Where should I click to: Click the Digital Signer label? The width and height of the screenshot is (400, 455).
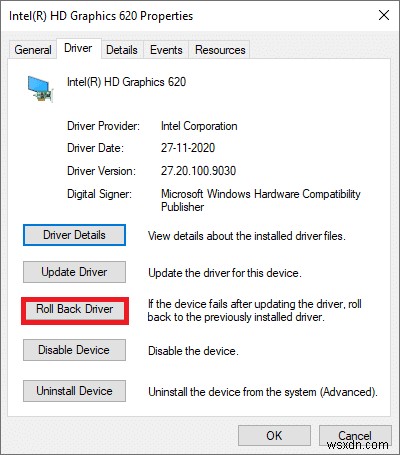(99, 194)
